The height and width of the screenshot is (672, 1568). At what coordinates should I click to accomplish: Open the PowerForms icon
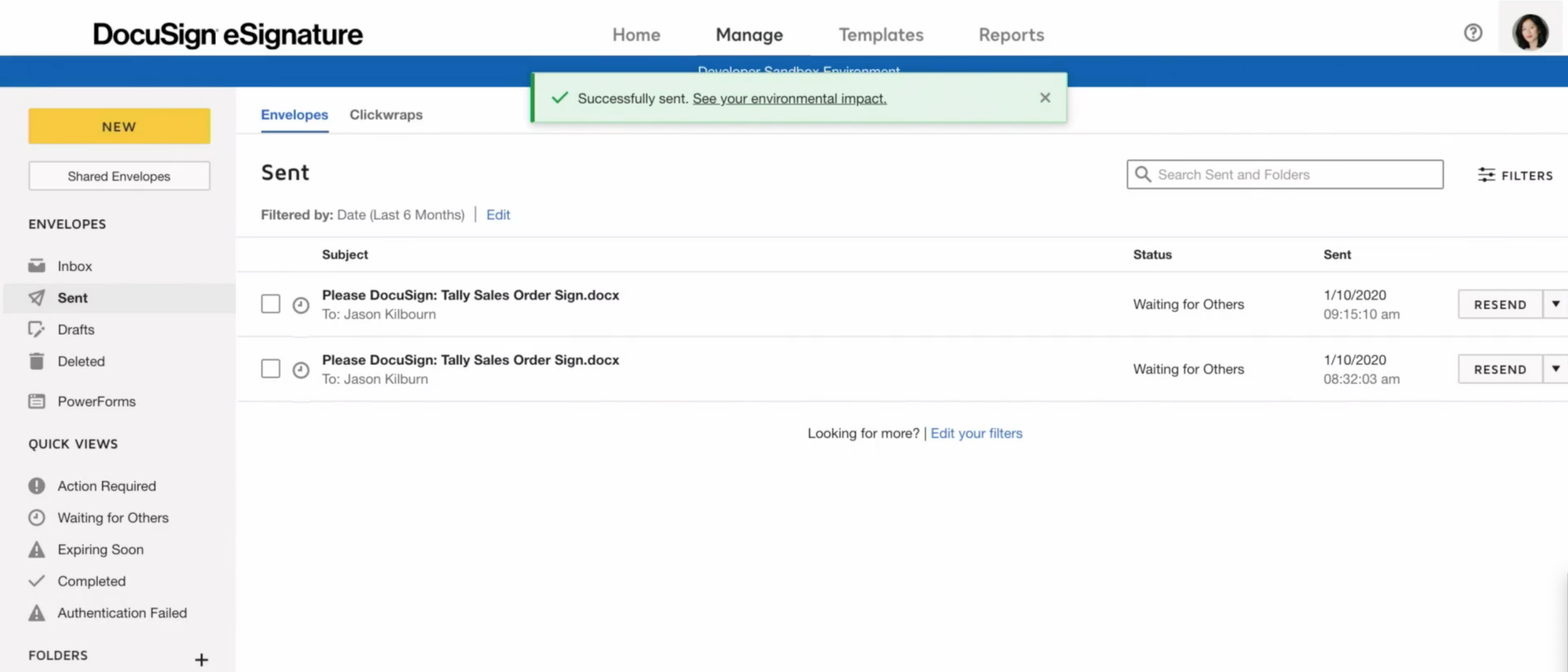(37, 401)
